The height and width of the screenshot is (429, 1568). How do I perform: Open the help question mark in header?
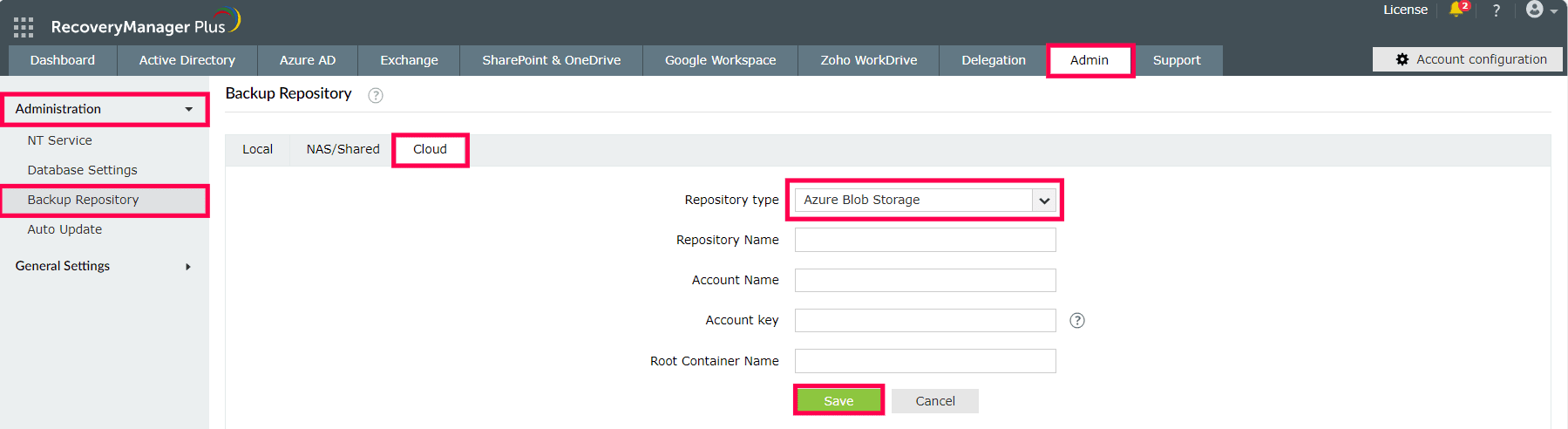1497,10
